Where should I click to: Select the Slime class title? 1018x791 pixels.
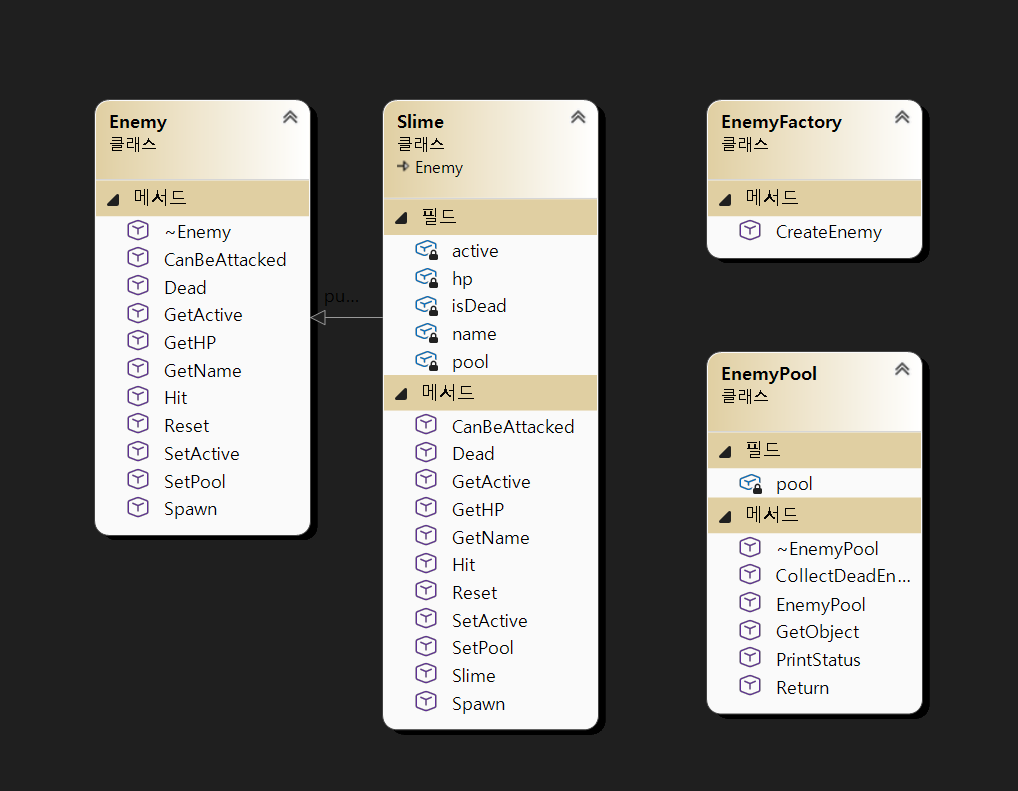pyautogui.click(x=420, y=121)
